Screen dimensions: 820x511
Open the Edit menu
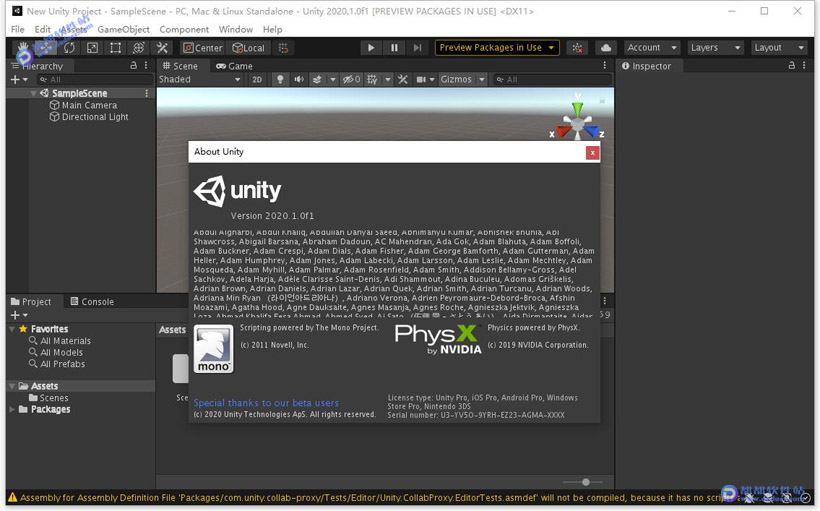point(42,29)
